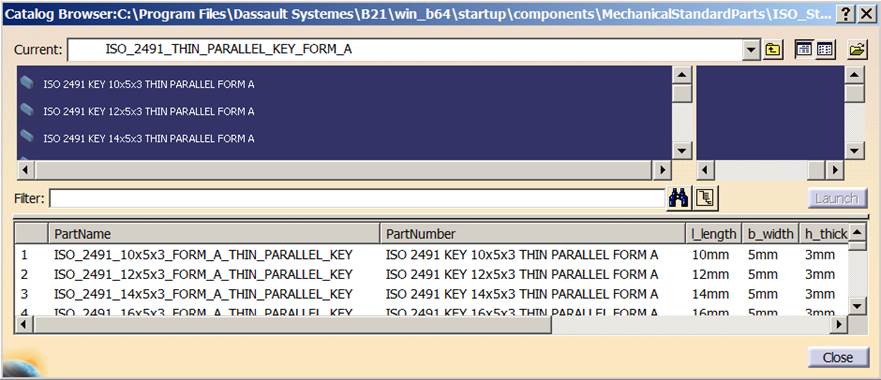Image resolution: width=881 pixels, height=380 pixels.
Task: Select the ISO 2491 KEY 14x5x3 part icon
Action: [x=27, y=136]
